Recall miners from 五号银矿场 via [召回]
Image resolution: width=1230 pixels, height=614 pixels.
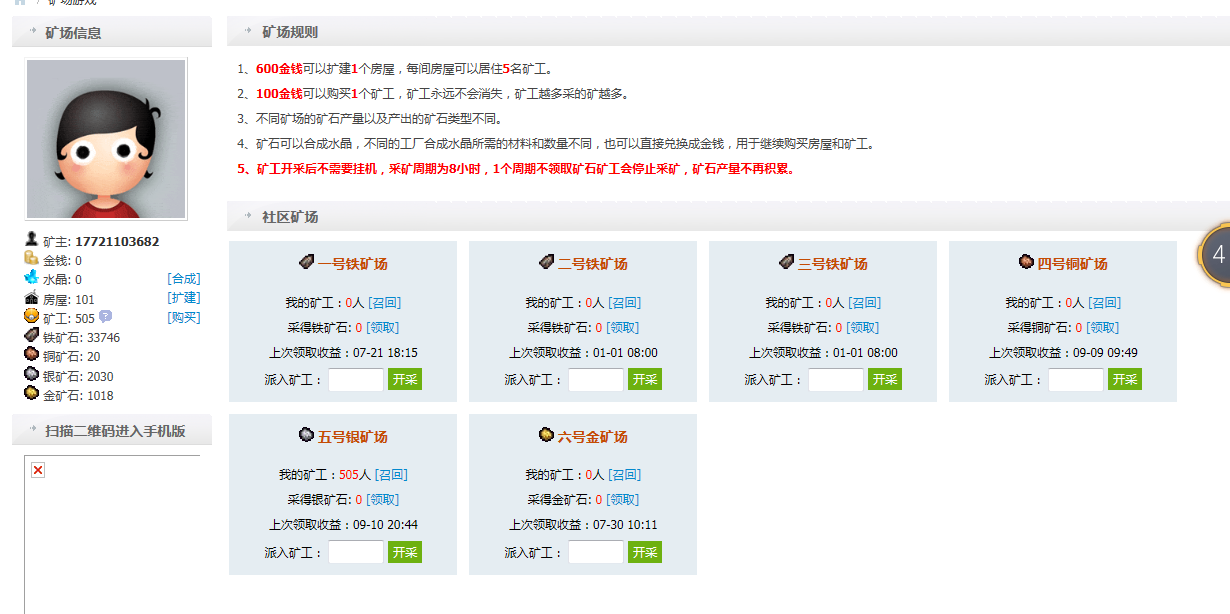391,475
